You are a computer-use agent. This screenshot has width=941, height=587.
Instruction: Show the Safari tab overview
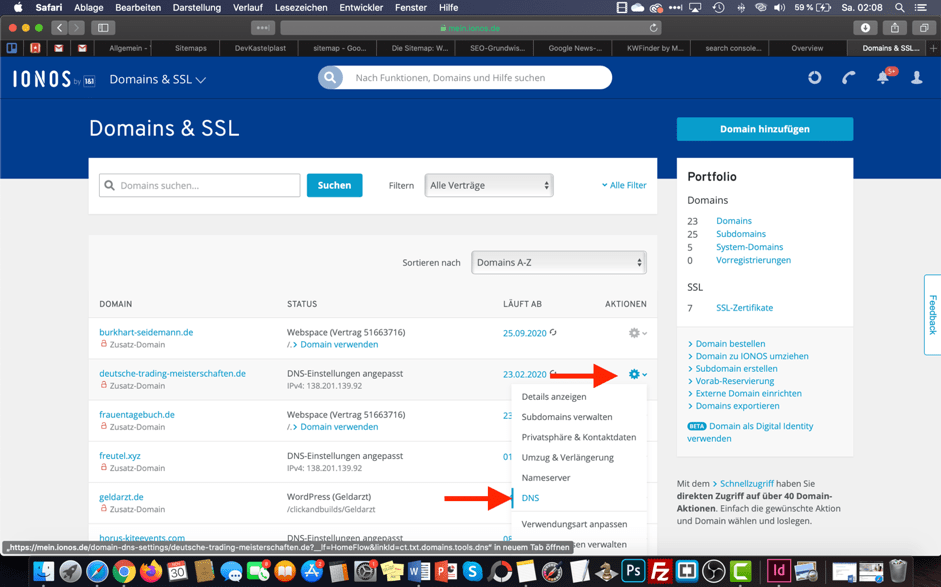coord(924,28)
